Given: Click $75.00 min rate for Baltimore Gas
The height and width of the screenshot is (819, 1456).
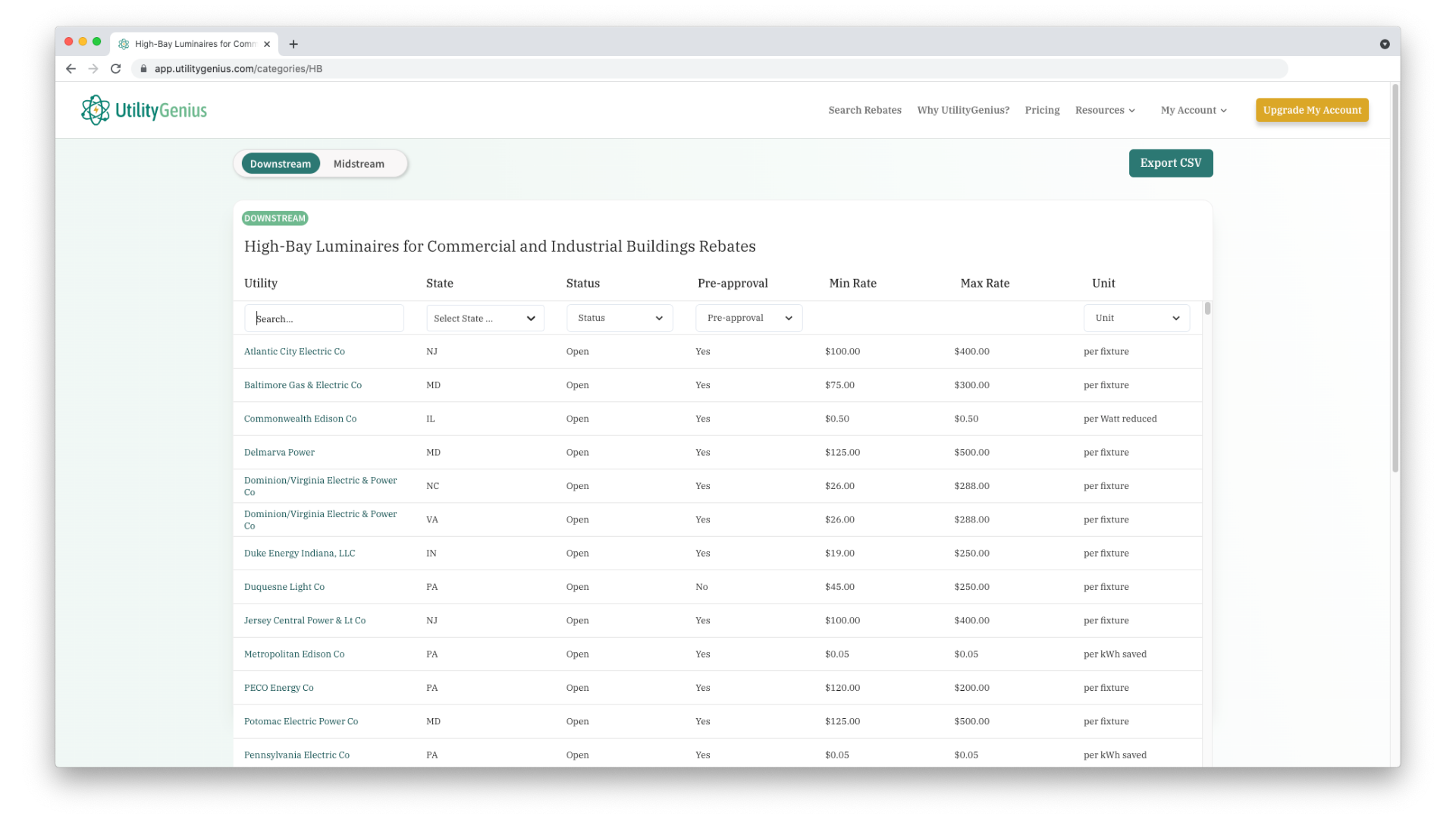Looking at the screenshot, I should 839,385.
